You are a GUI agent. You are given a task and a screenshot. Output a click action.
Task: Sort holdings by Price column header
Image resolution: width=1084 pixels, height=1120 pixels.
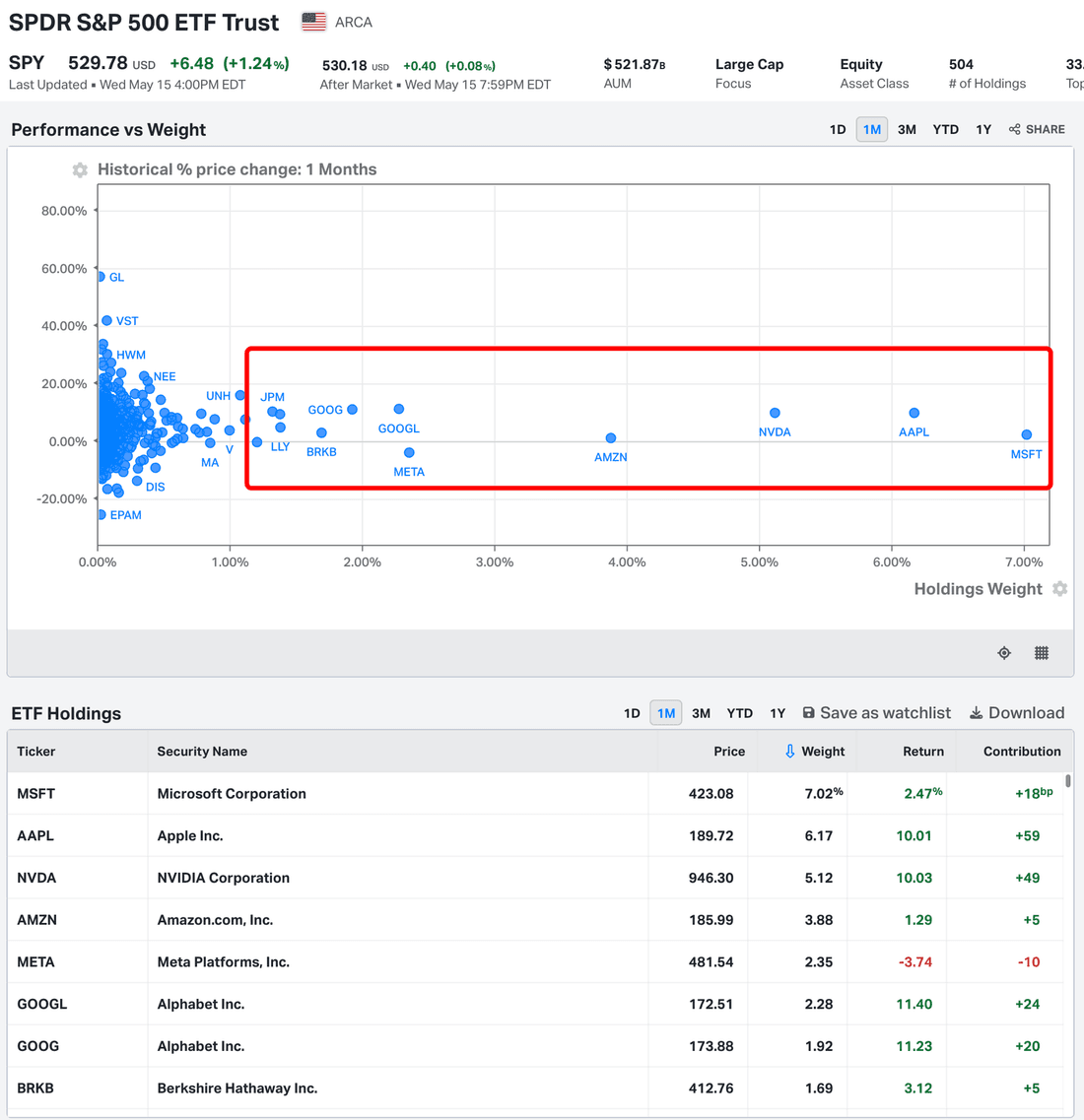tap(729, 752)
